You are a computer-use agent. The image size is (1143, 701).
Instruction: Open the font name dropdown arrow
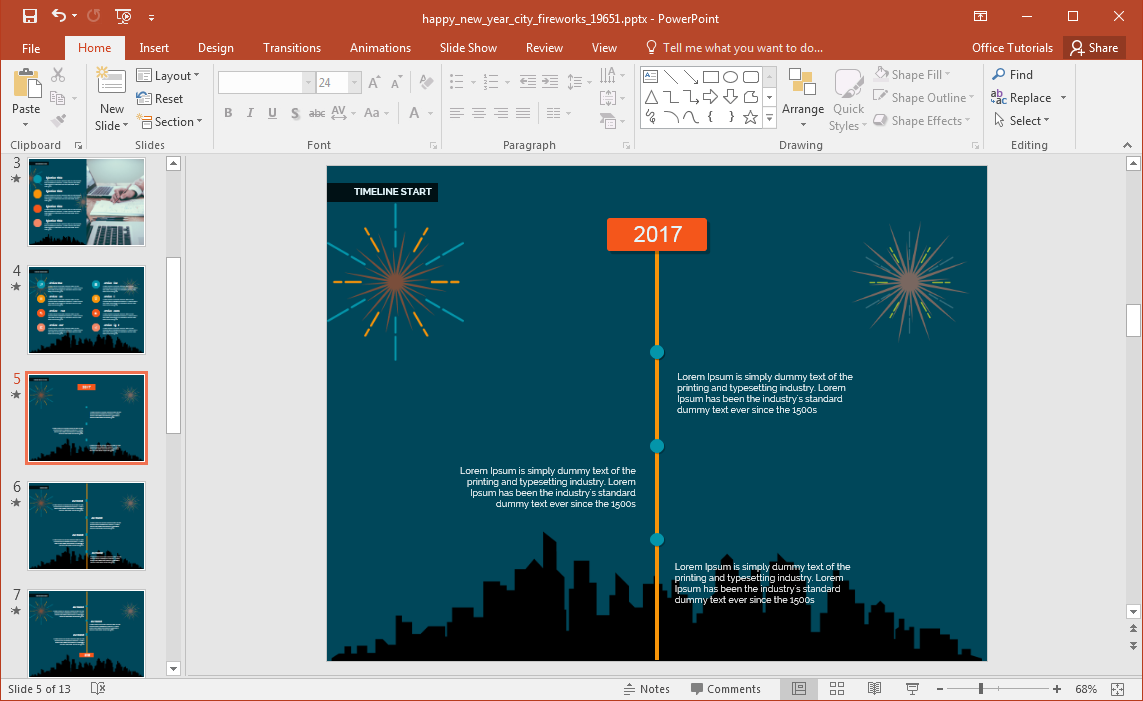308,82
